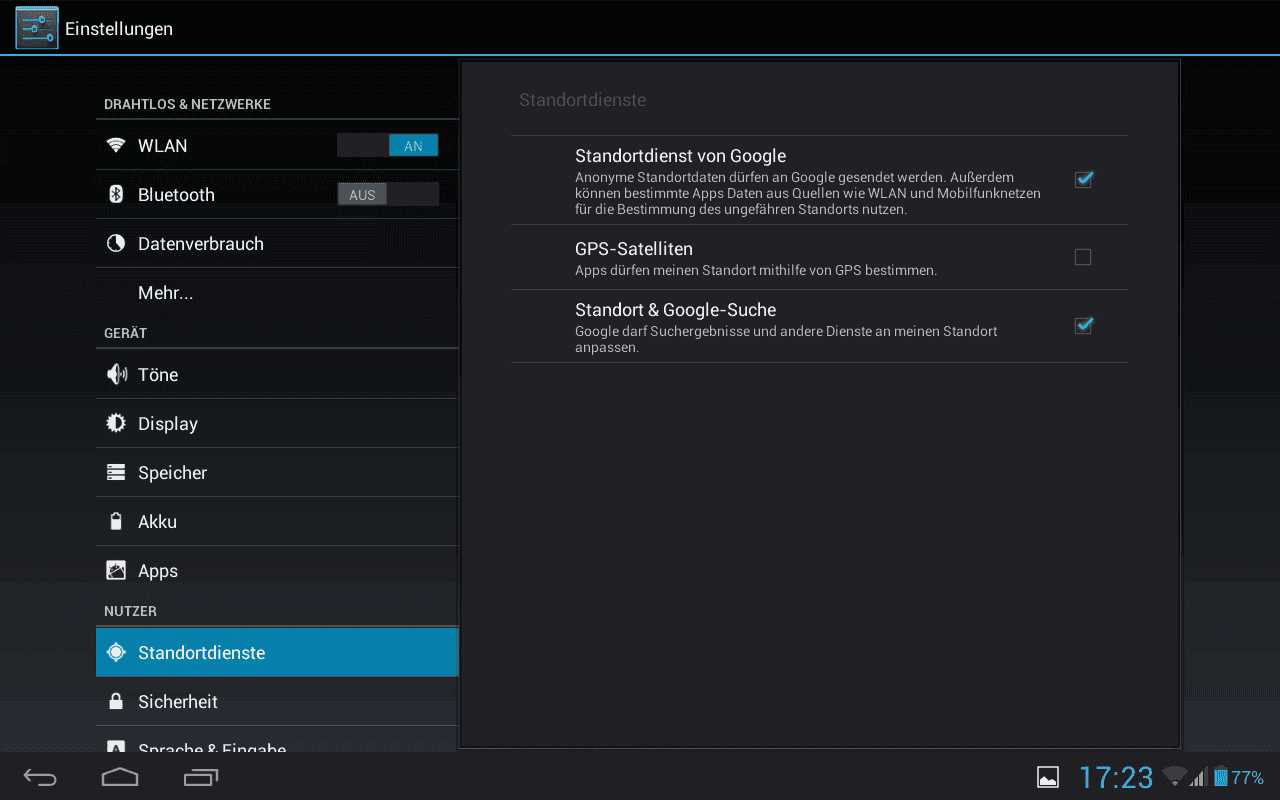
Task: Tap the 'Apps dürfen meinen Standort' description
Action: pyautogui.click(x=756, y=271)
